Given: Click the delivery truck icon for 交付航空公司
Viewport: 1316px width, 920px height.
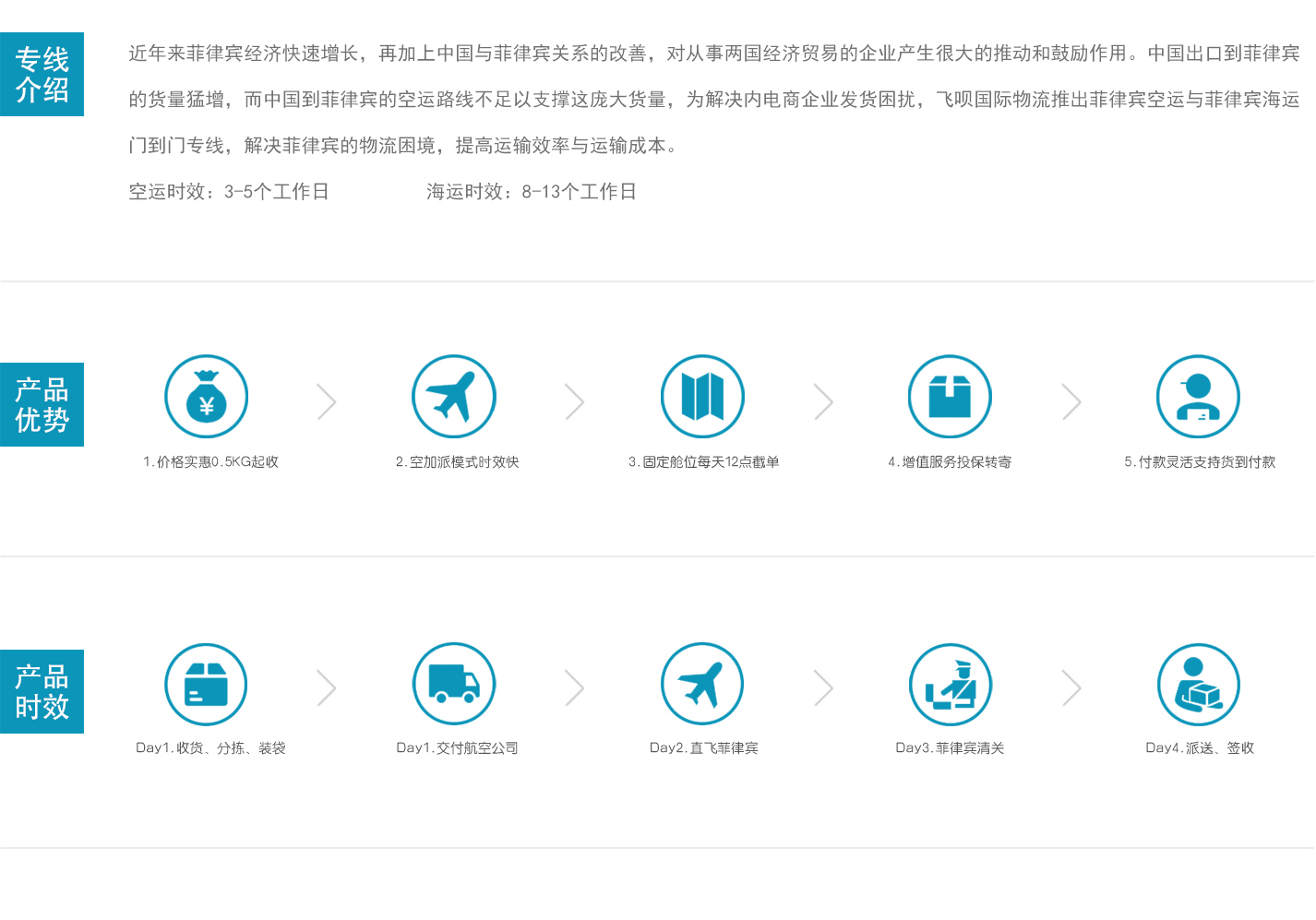Looking at the screenshot, I should tap(453, 685).
